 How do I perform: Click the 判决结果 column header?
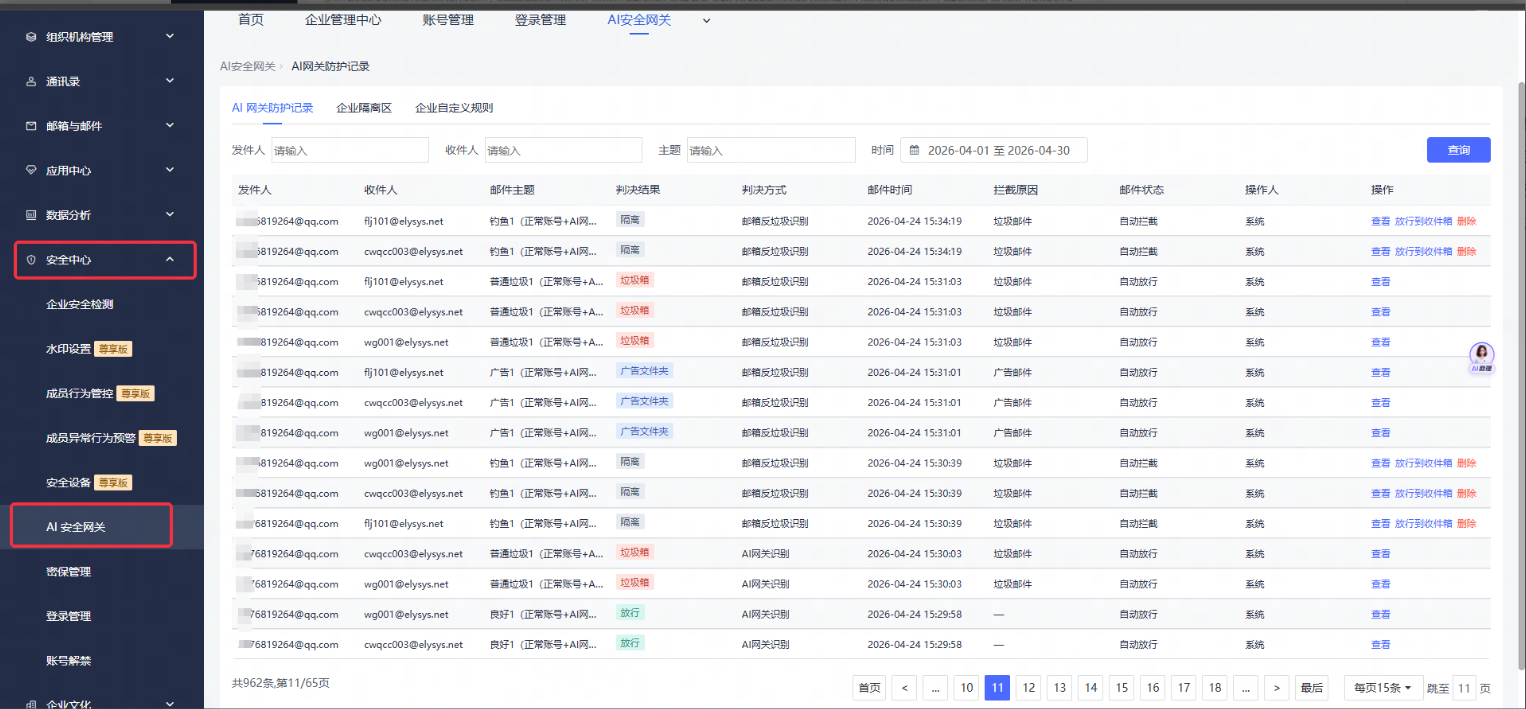point(638,190)
